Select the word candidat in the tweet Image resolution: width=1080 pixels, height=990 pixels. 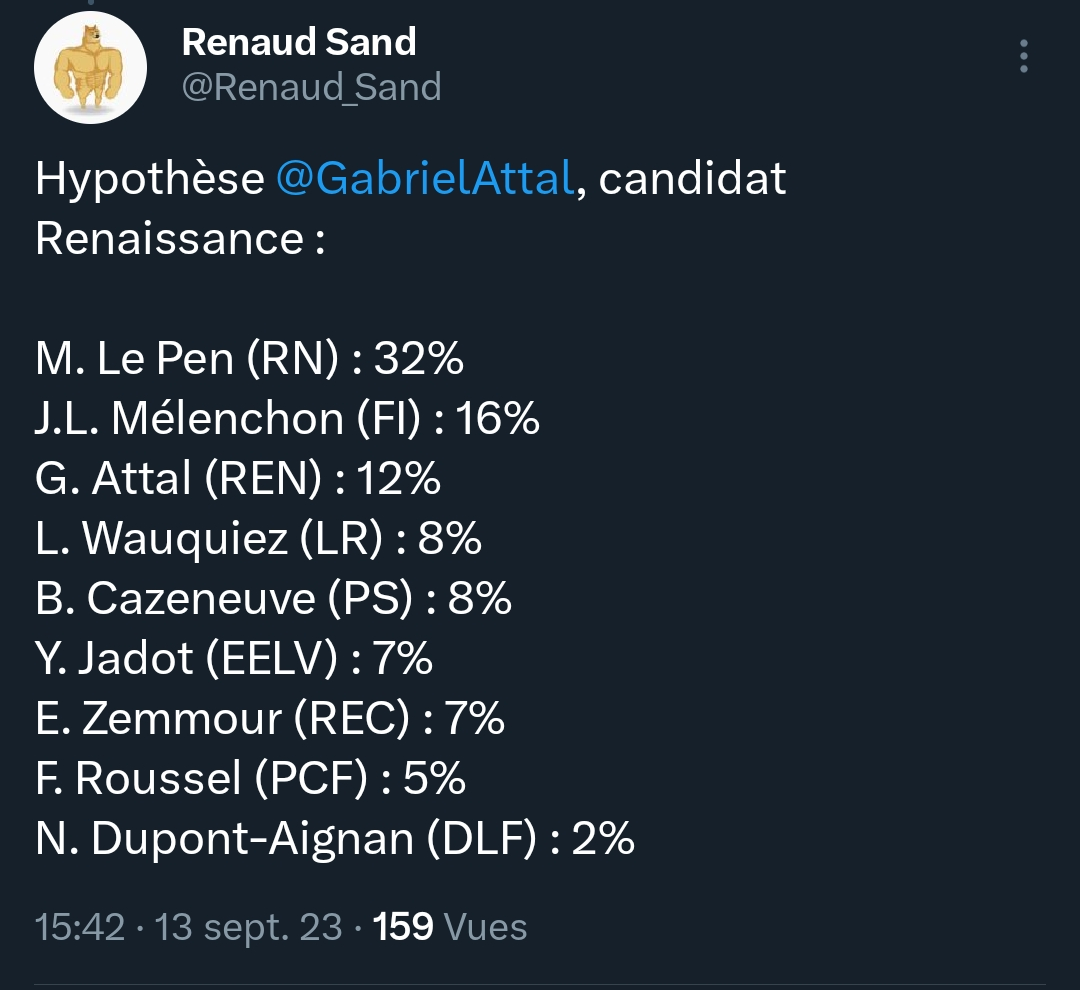tap(692, 178)
